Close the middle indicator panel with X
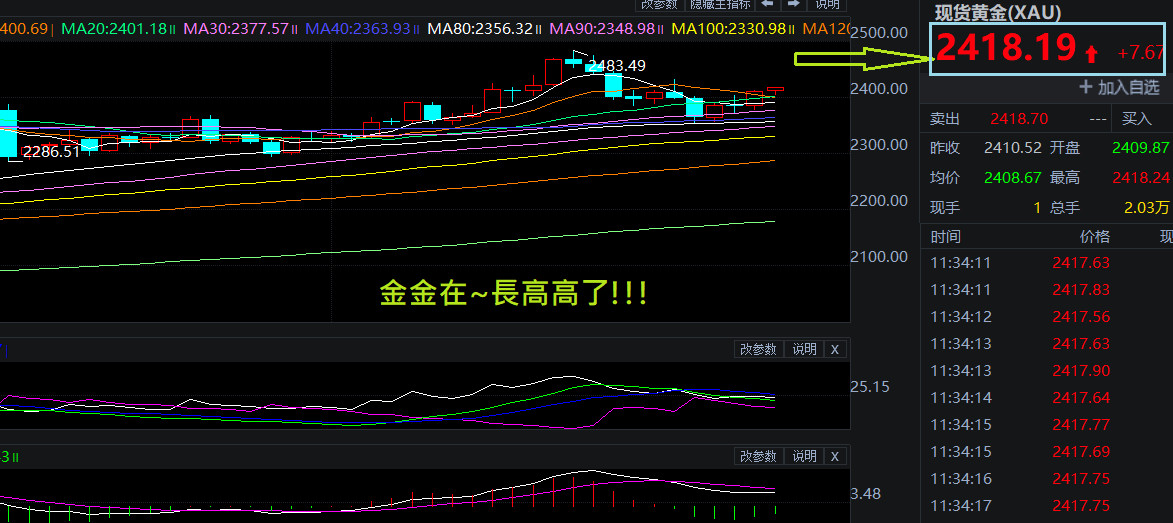 tap(835, 349)
